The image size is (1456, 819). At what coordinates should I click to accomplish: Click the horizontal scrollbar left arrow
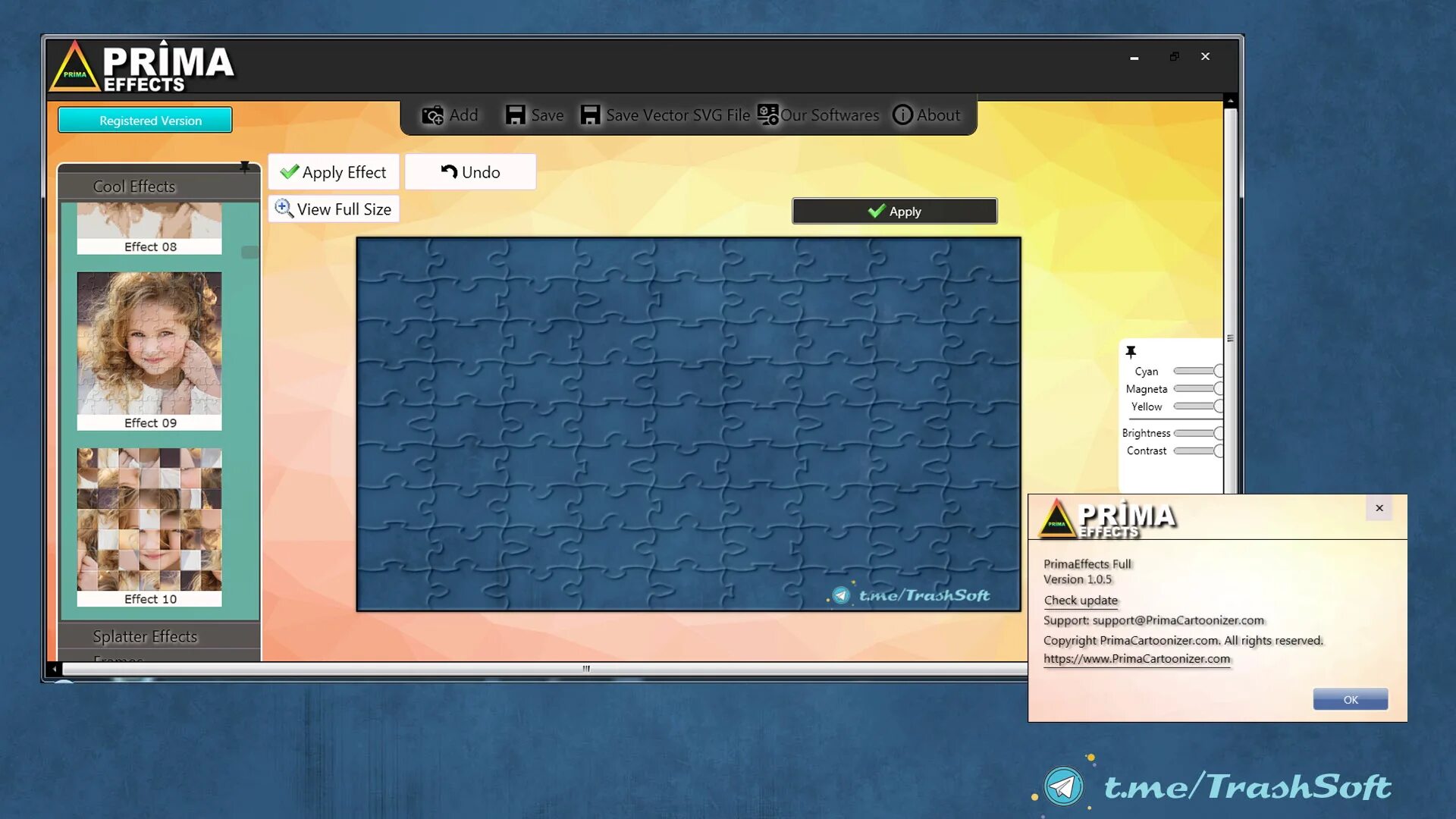click(x=54, y=669)
